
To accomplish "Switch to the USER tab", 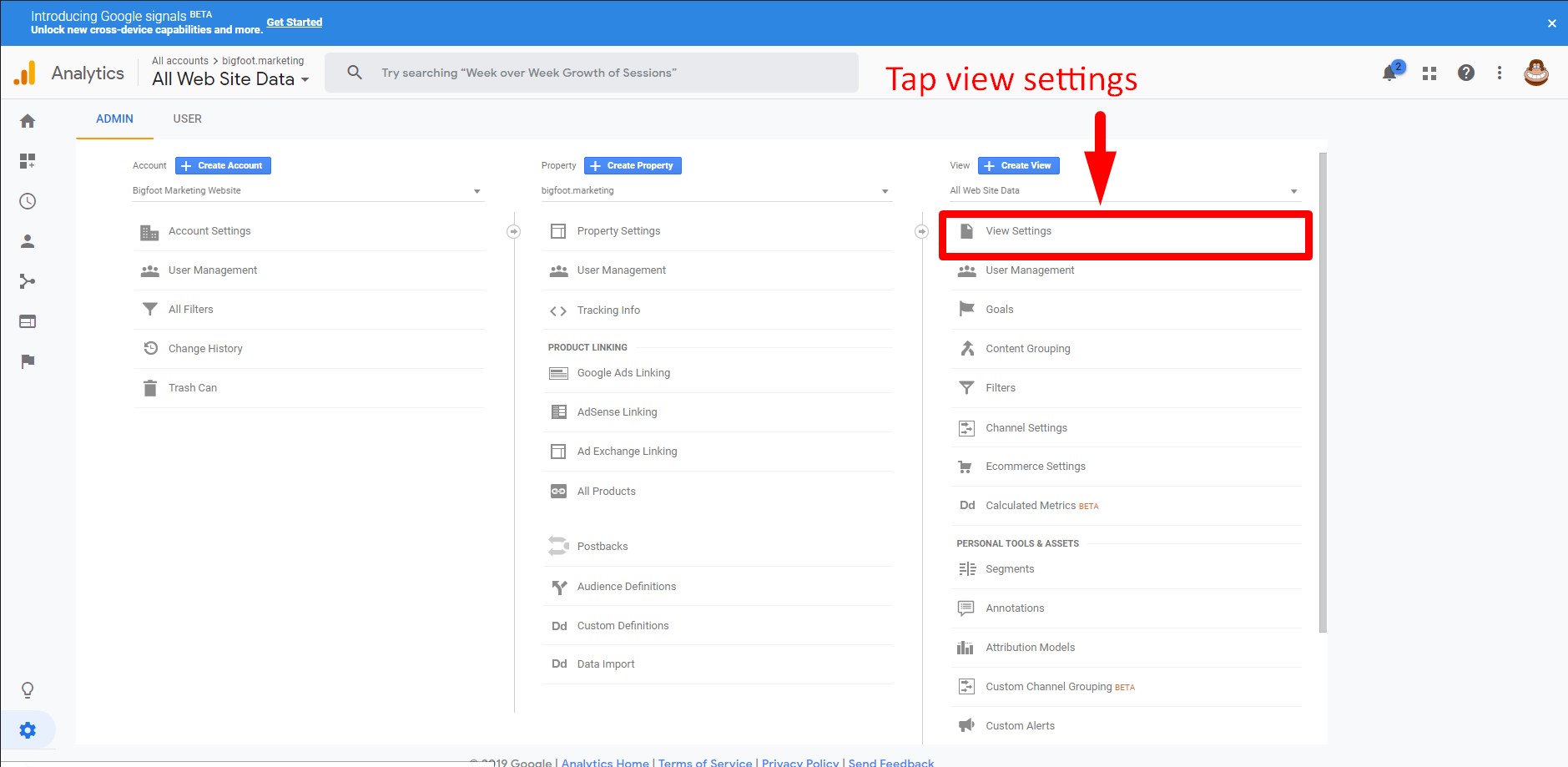I will 187,119.
